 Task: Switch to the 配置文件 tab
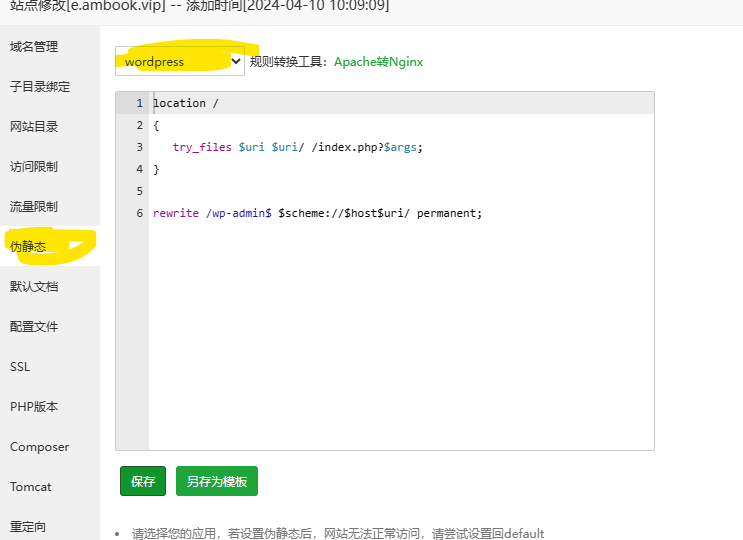[34, 327]
